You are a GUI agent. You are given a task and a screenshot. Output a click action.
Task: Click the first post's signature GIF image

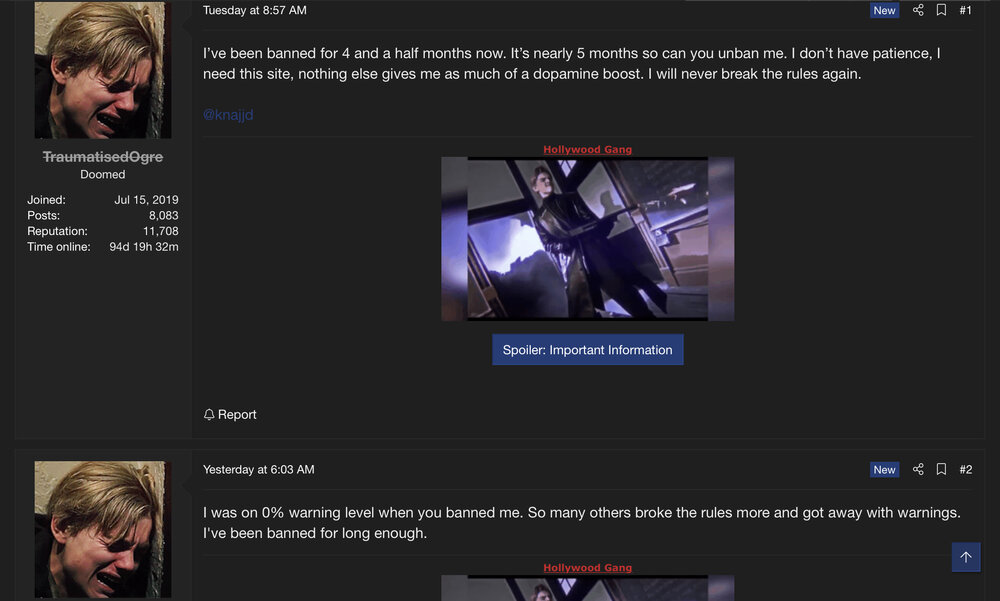click(587, 239)
